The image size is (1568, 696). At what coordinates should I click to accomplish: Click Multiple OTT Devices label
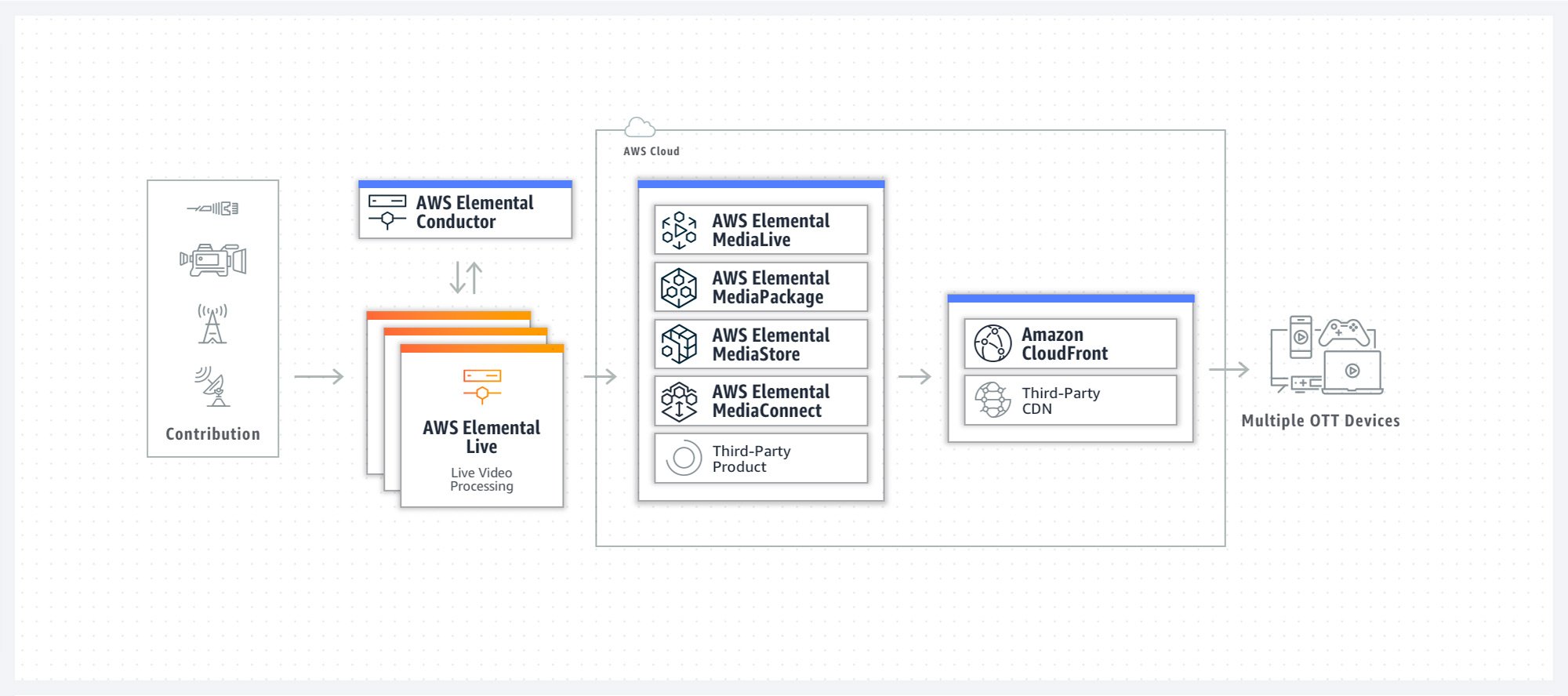coord(1320,421)
